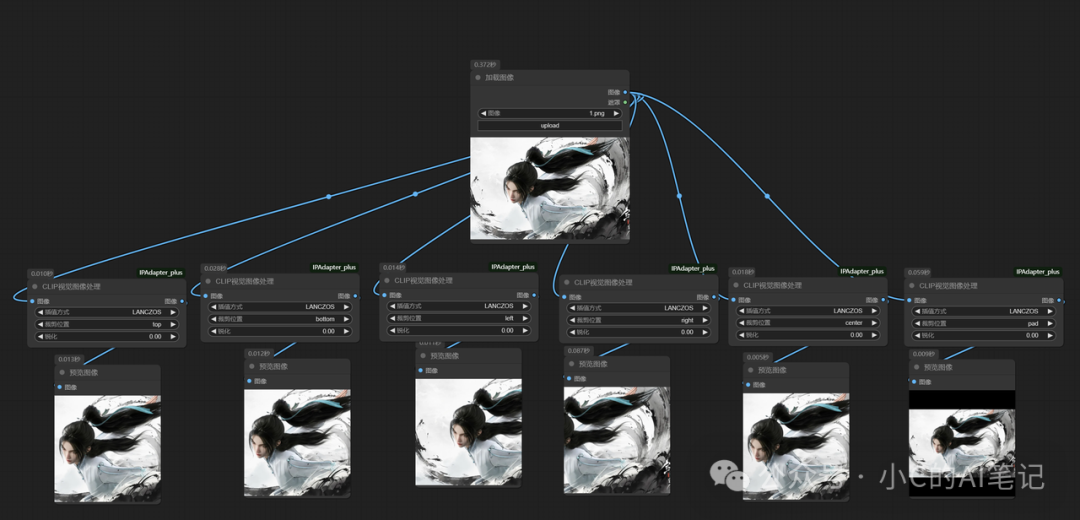Viewport: 1080px width, 520px height.
Task: Click the link midpoint dot on the wire to the pad-crop node
Action: pyautogui.click(x=767, y=196)
